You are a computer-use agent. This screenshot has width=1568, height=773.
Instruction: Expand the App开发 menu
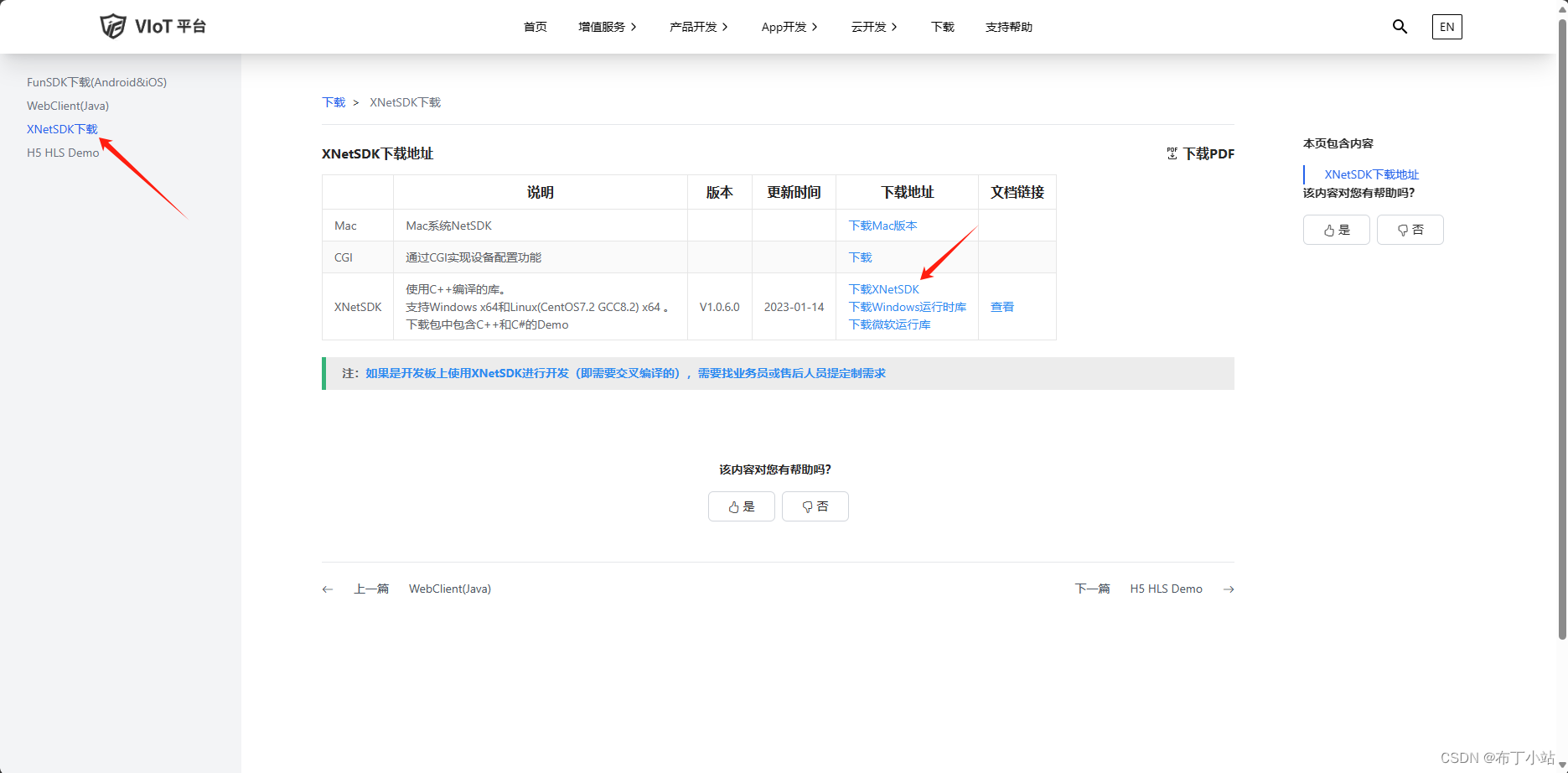tap(789, 27)
